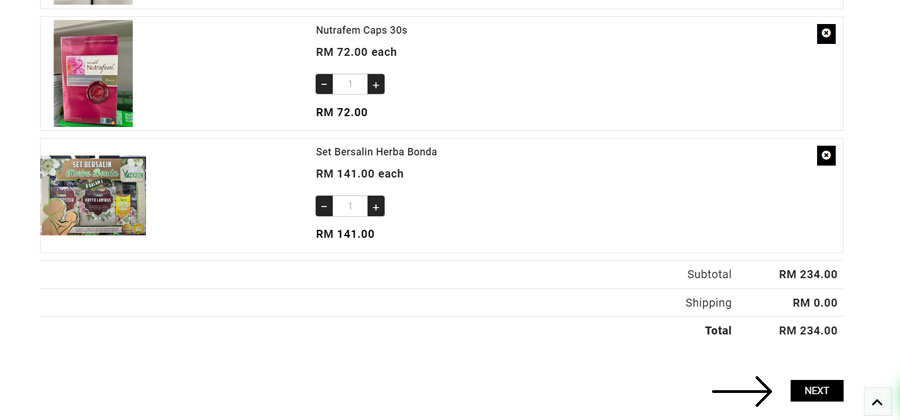Image resolution: width=900 pixels, height=420 pixels.
Task: Remove Nutrafem Caps 30s from cart
Action: pyautogui.click(x=826, y=34)
